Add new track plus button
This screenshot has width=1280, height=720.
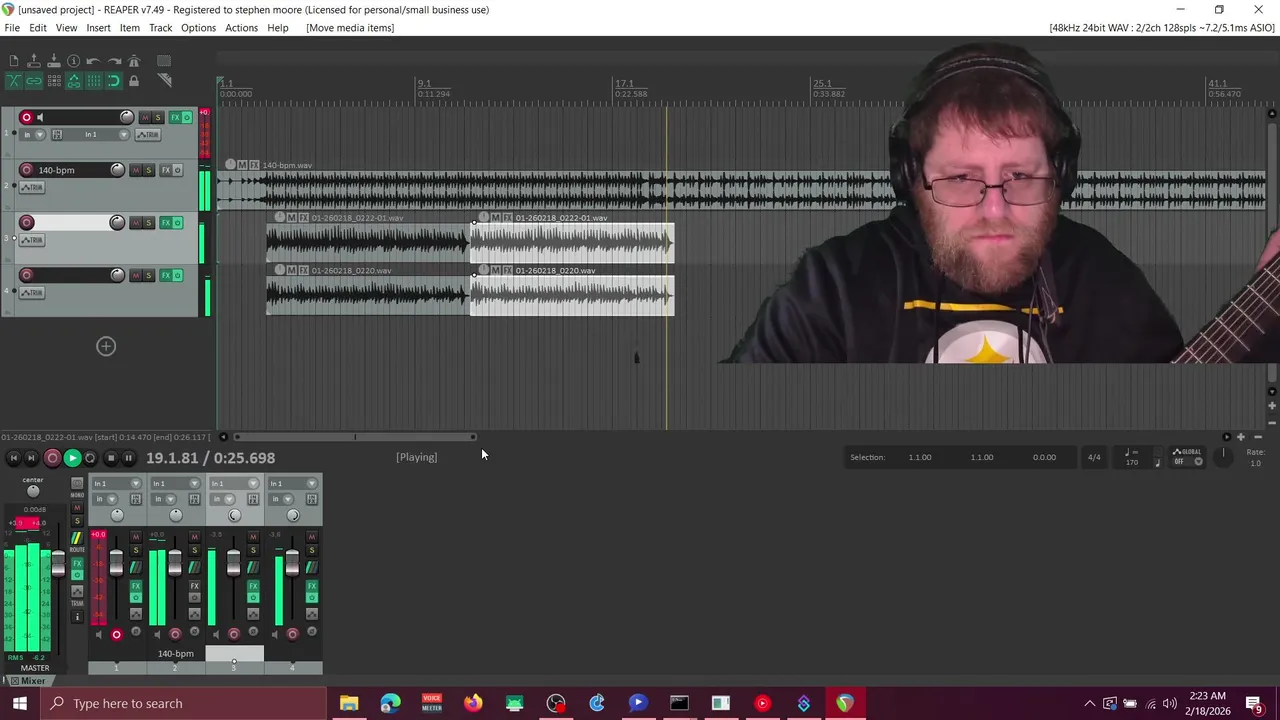click(x=106, y=346)
